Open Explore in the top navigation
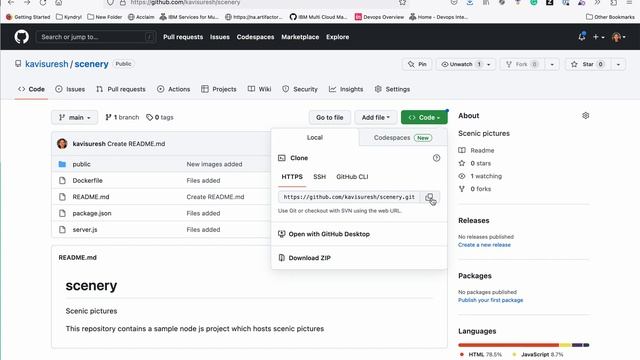Viewport: 640px width, 360px height. [x=338, y=37]
